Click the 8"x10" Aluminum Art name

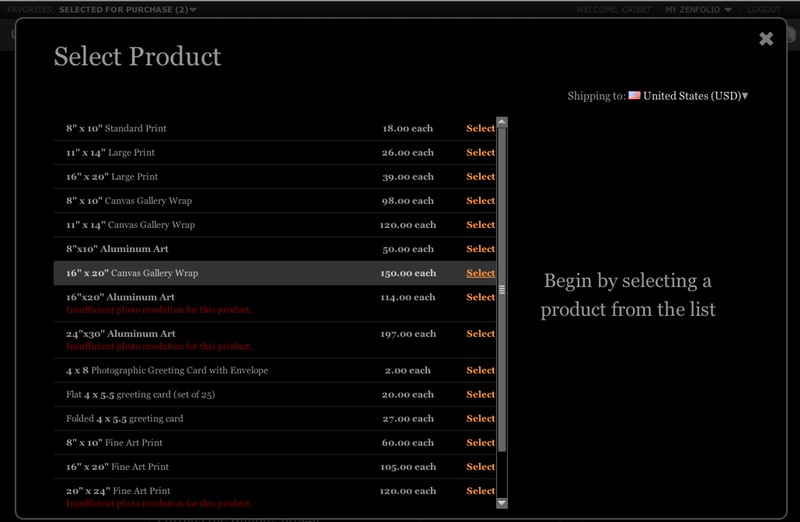(117, 248)
